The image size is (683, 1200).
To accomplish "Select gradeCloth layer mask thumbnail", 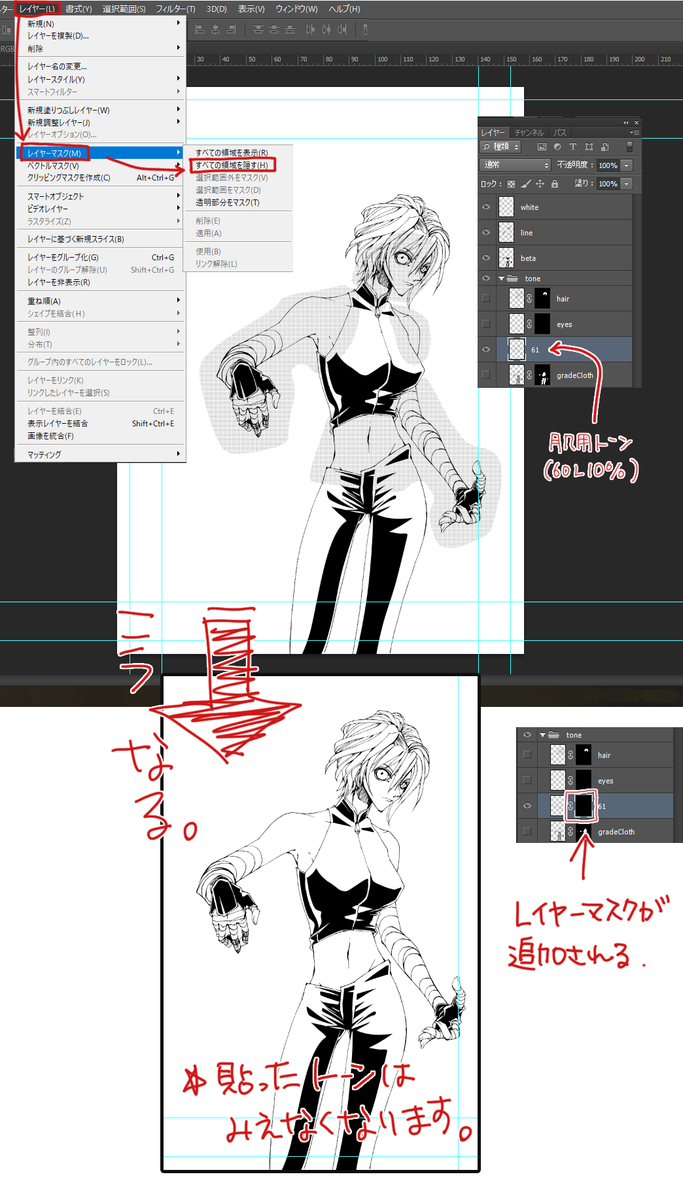I will (x=542, y=374).
